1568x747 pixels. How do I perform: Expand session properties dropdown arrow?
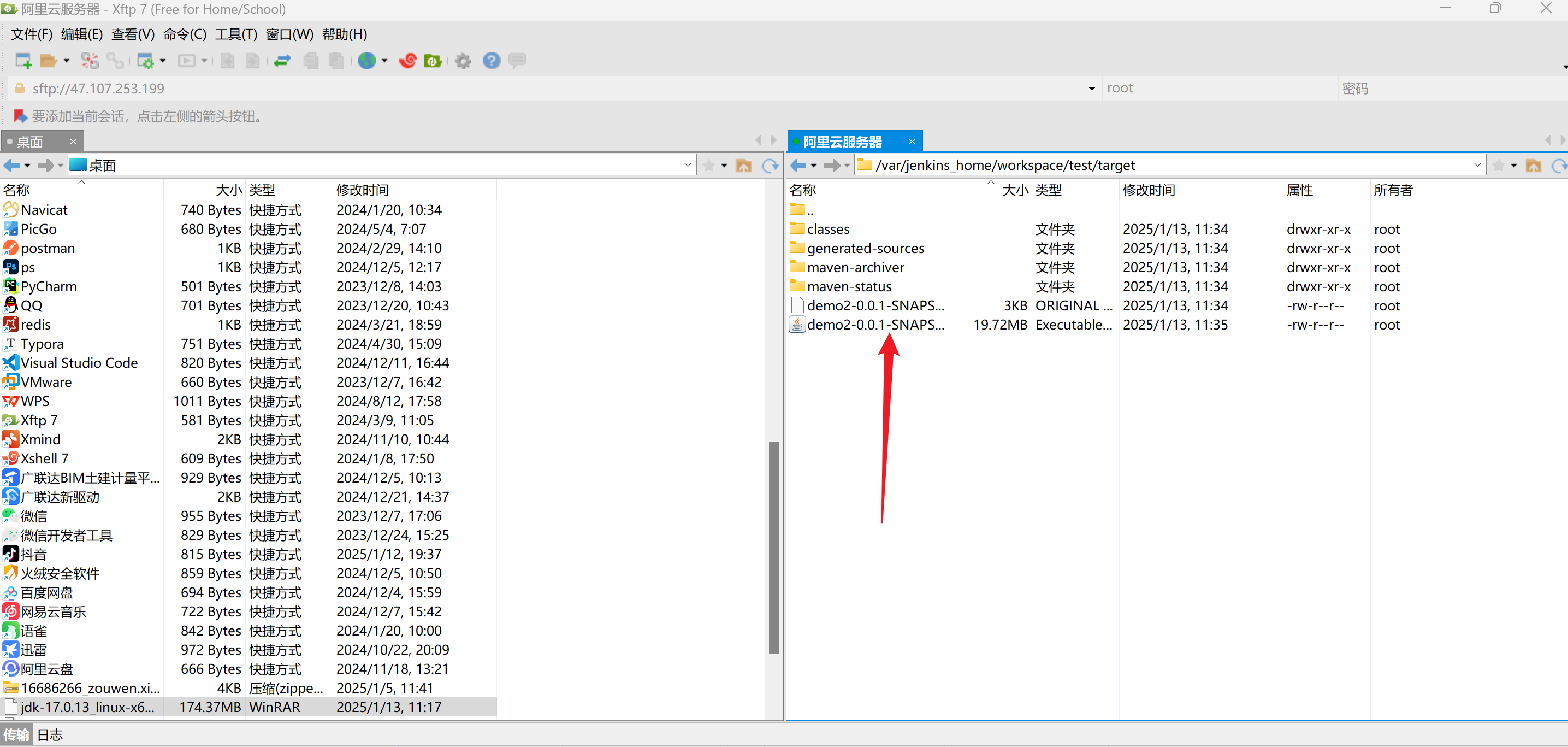163,60
